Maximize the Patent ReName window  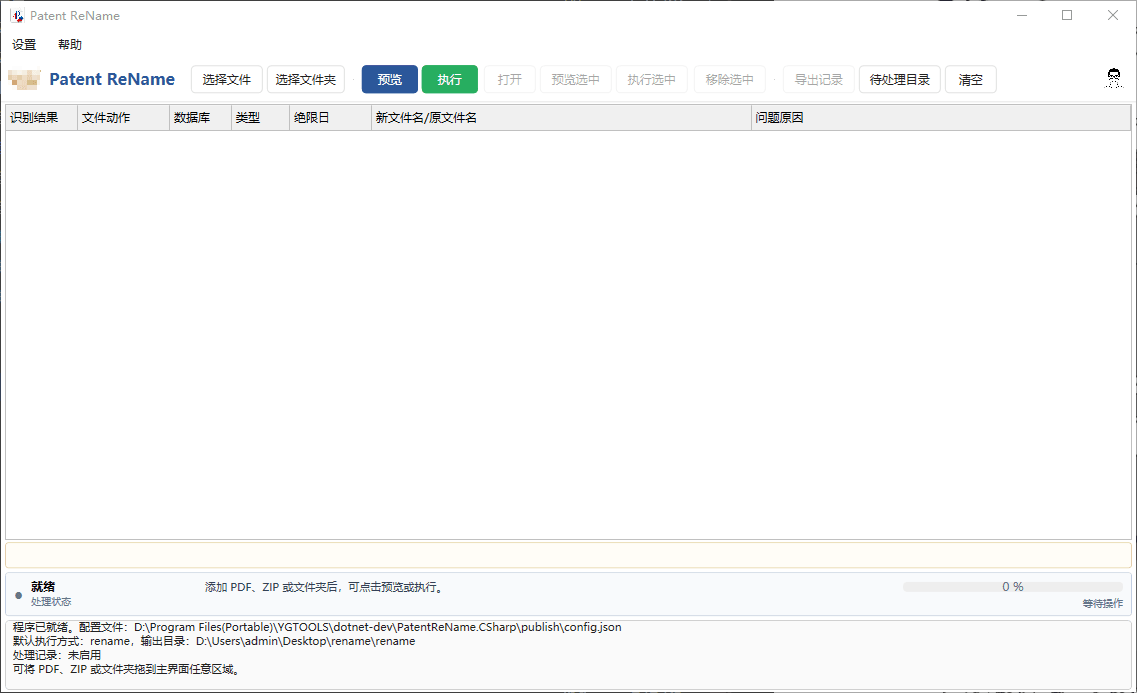1067,15
